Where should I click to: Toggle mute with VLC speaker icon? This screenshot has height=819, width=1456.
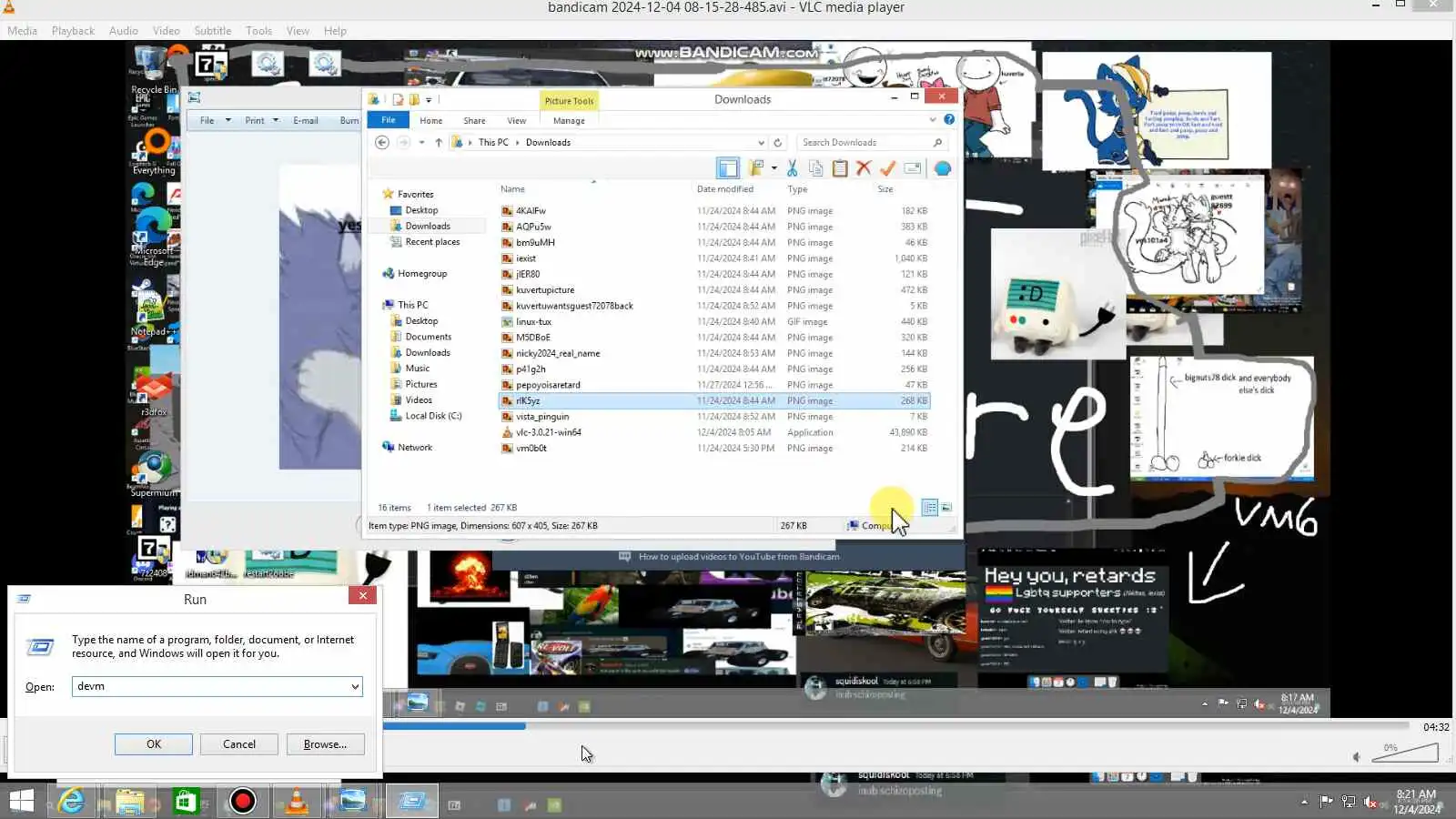[x=1356, y=757]
